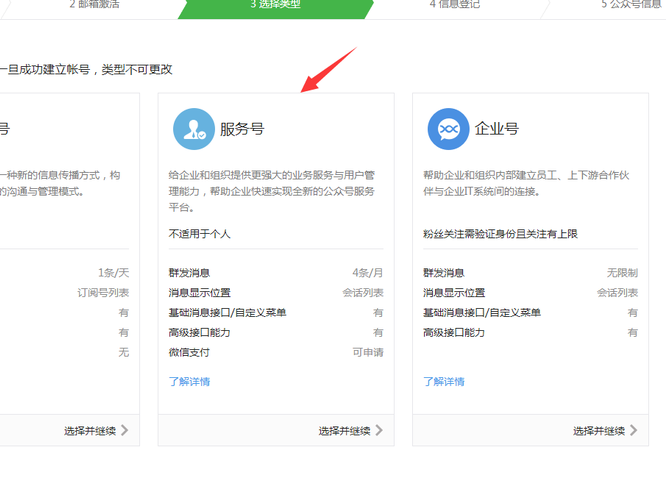
Task: Click 1条/天 value in leftmost card
Action: pyautogui.click(x=113, y=273)
